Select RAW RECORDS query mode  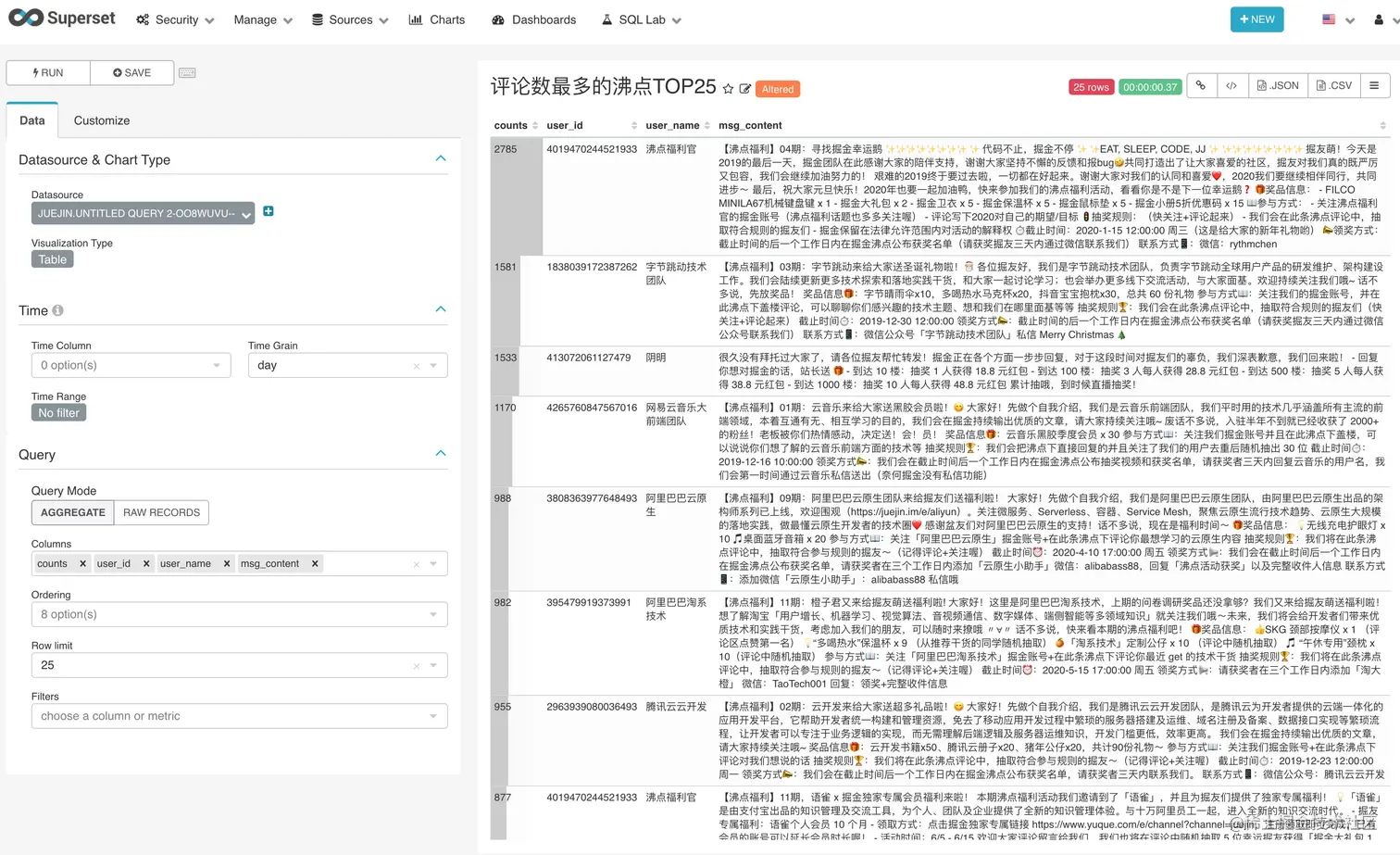(161, 512)
